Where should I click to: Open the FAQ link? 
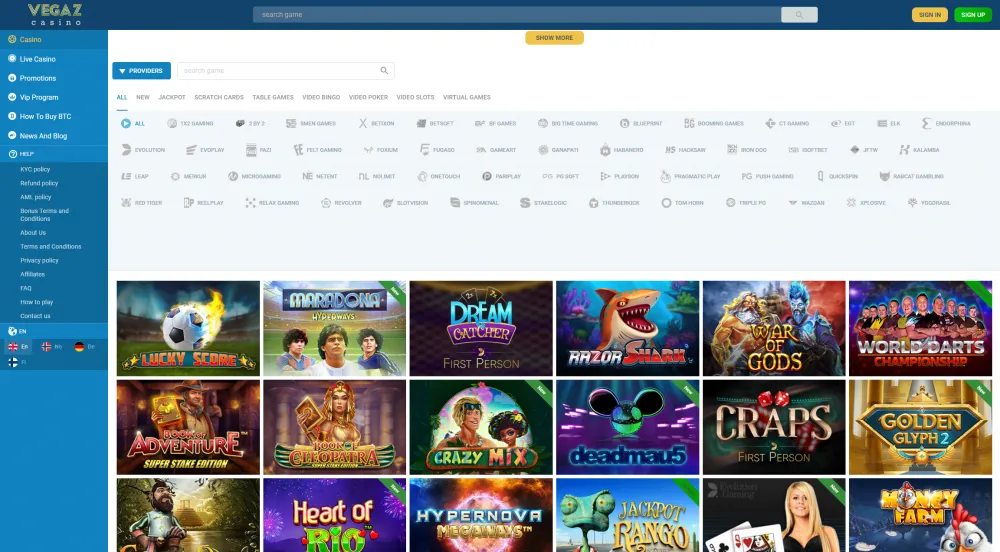click(26, 288)
